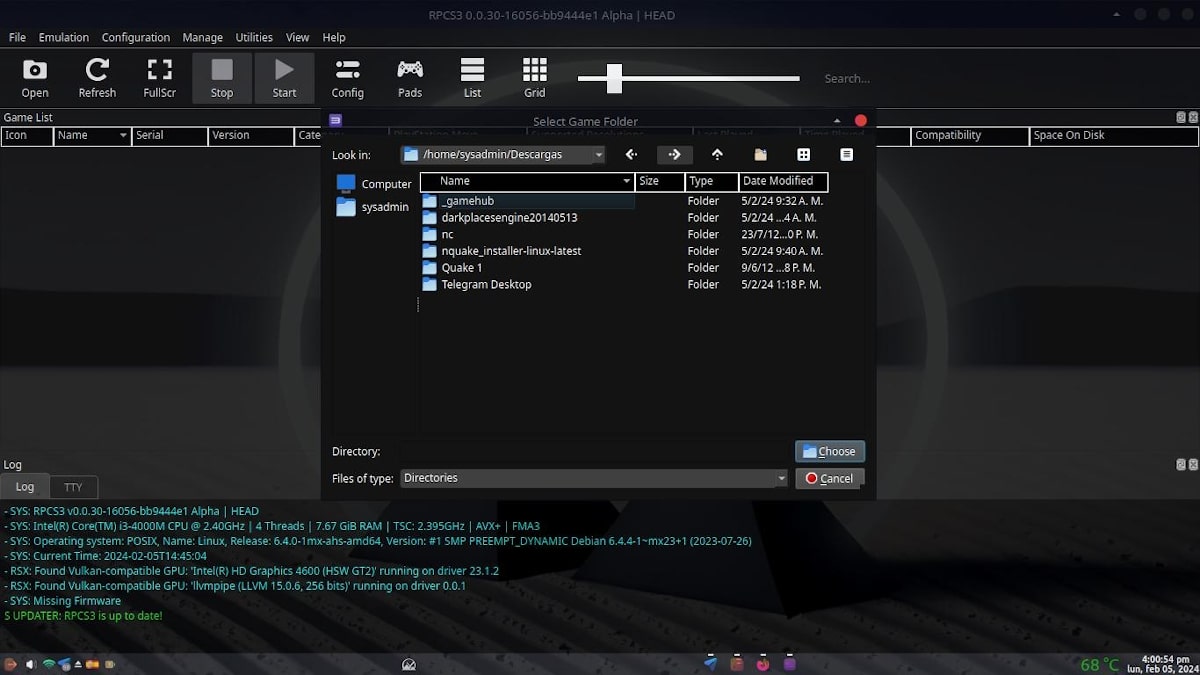This screenshot has height=675, width=1200.
Task: Cancel the game folder selection
Action: [829, 478]
